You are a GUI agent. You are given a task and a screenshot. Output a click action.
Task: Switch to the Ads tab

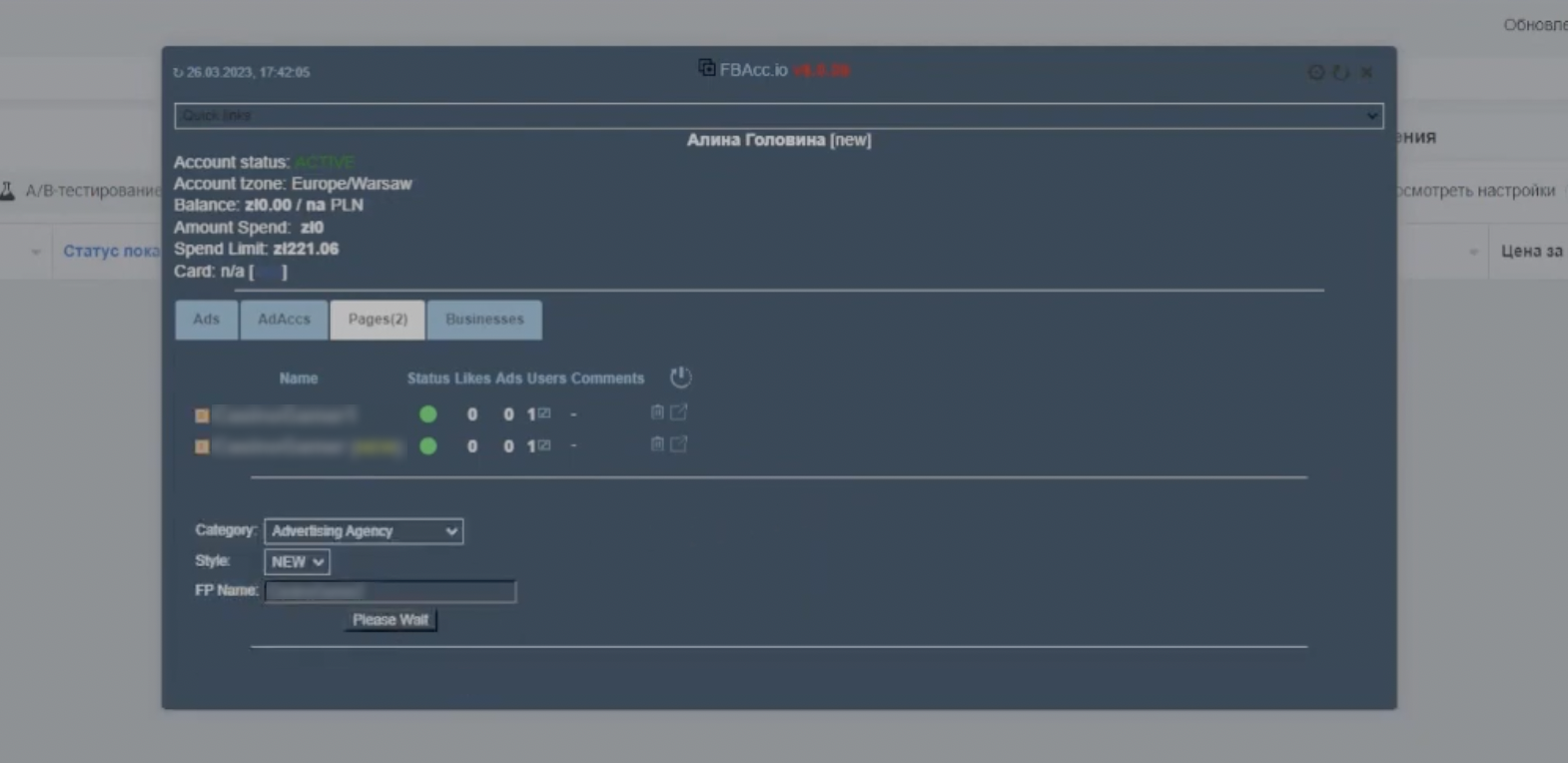pos(206,320)
